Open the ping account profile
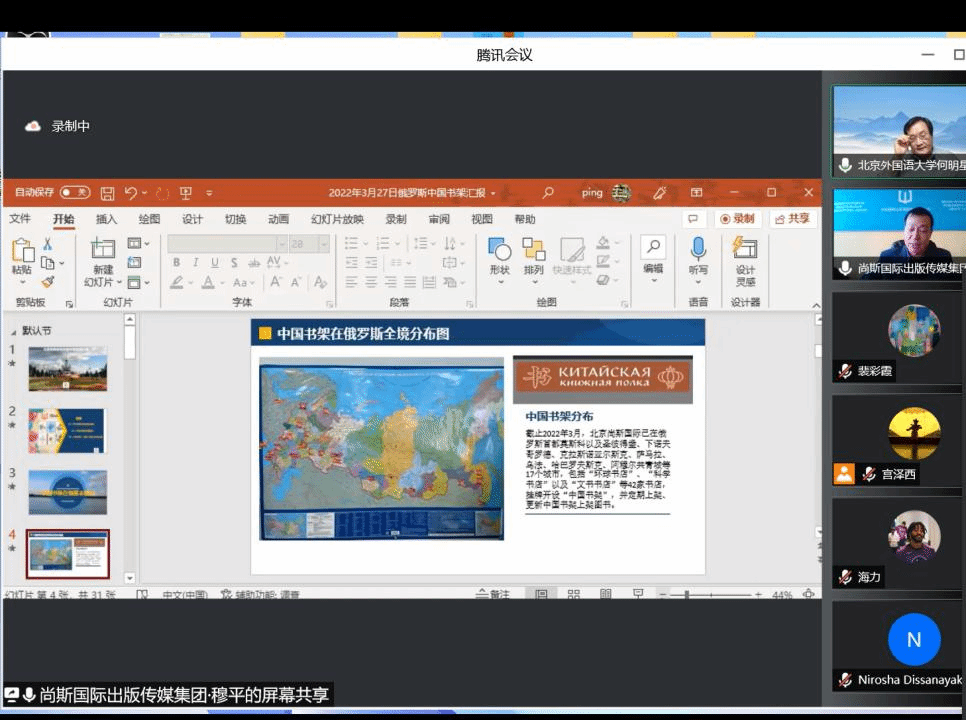This screenshot has height=720, width=966. 606,193
